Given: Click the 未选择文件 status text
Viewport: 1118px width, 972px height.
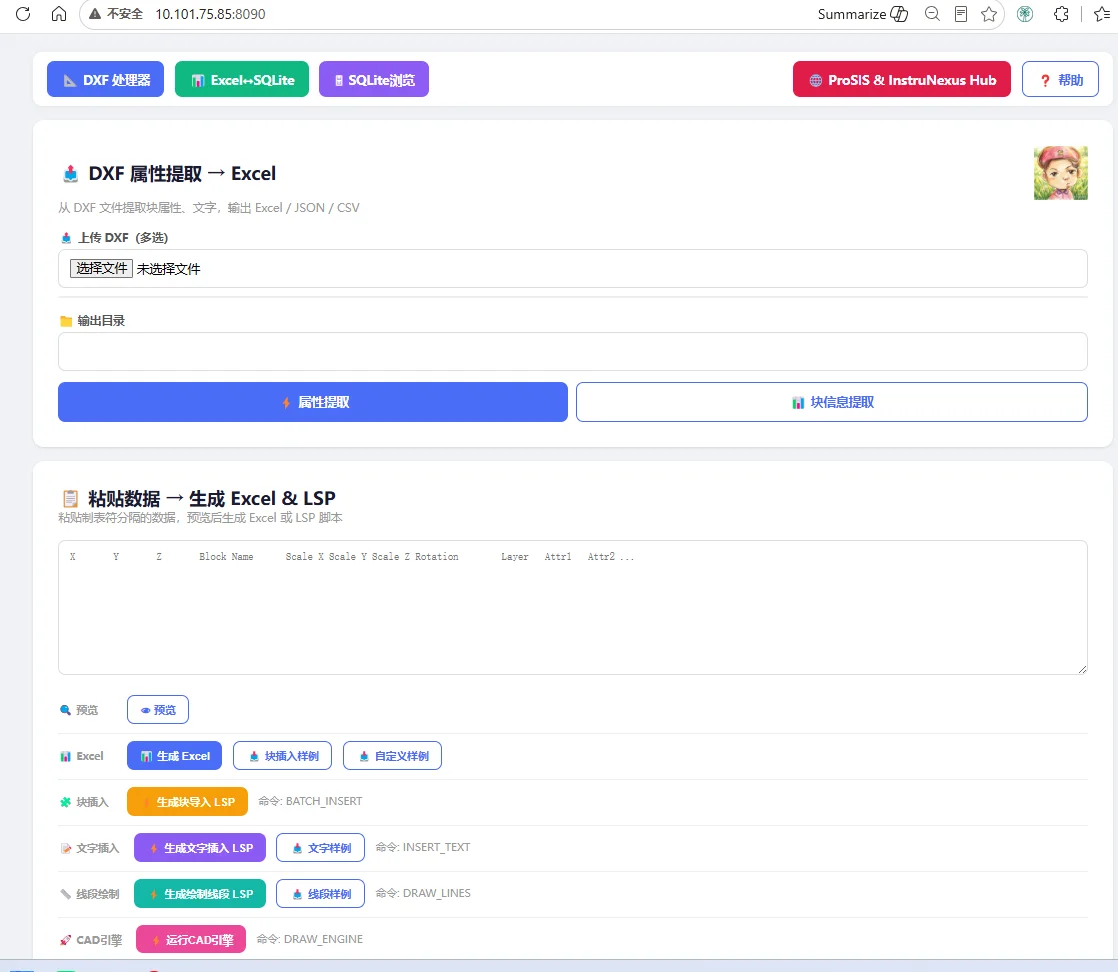Looking at the screenshot, I should click(x=168, y=269).
